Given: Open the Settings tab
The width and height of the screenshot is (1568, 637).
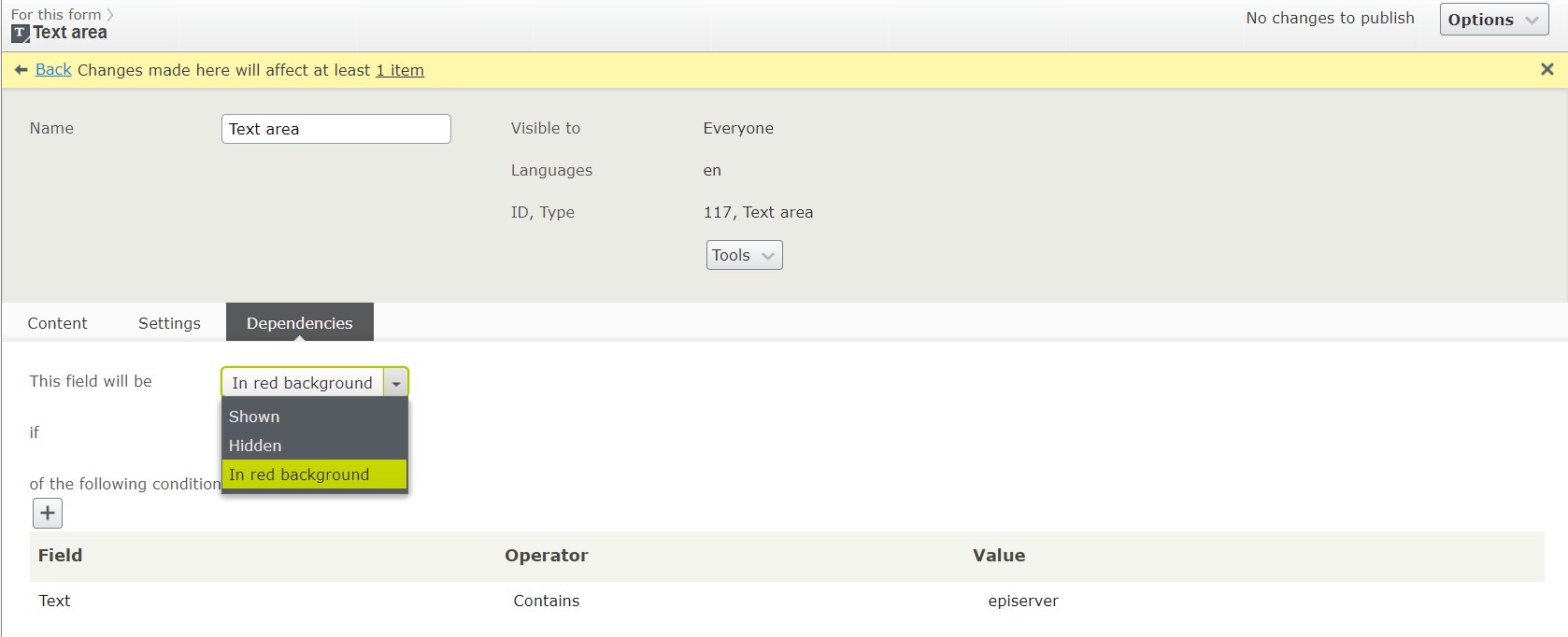Looking at the screenshot, I should point(169,323).
